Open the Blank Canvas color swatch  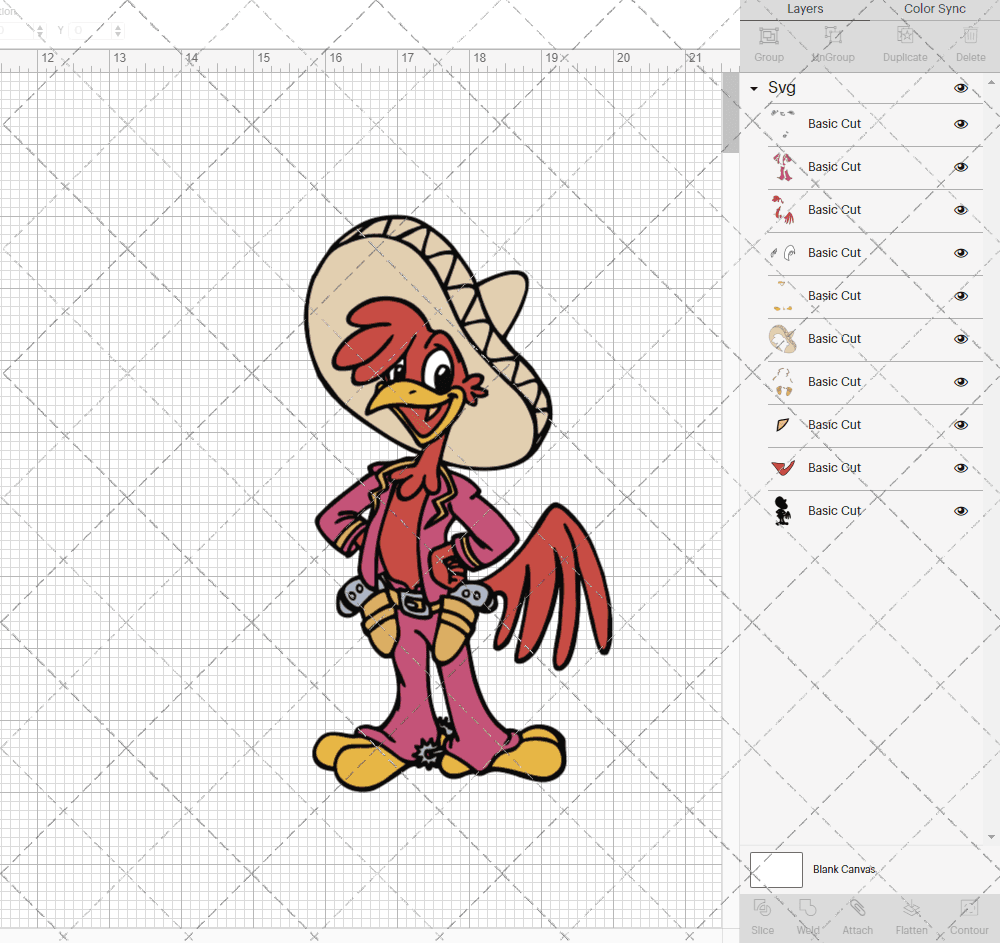(x=776, y=870)
